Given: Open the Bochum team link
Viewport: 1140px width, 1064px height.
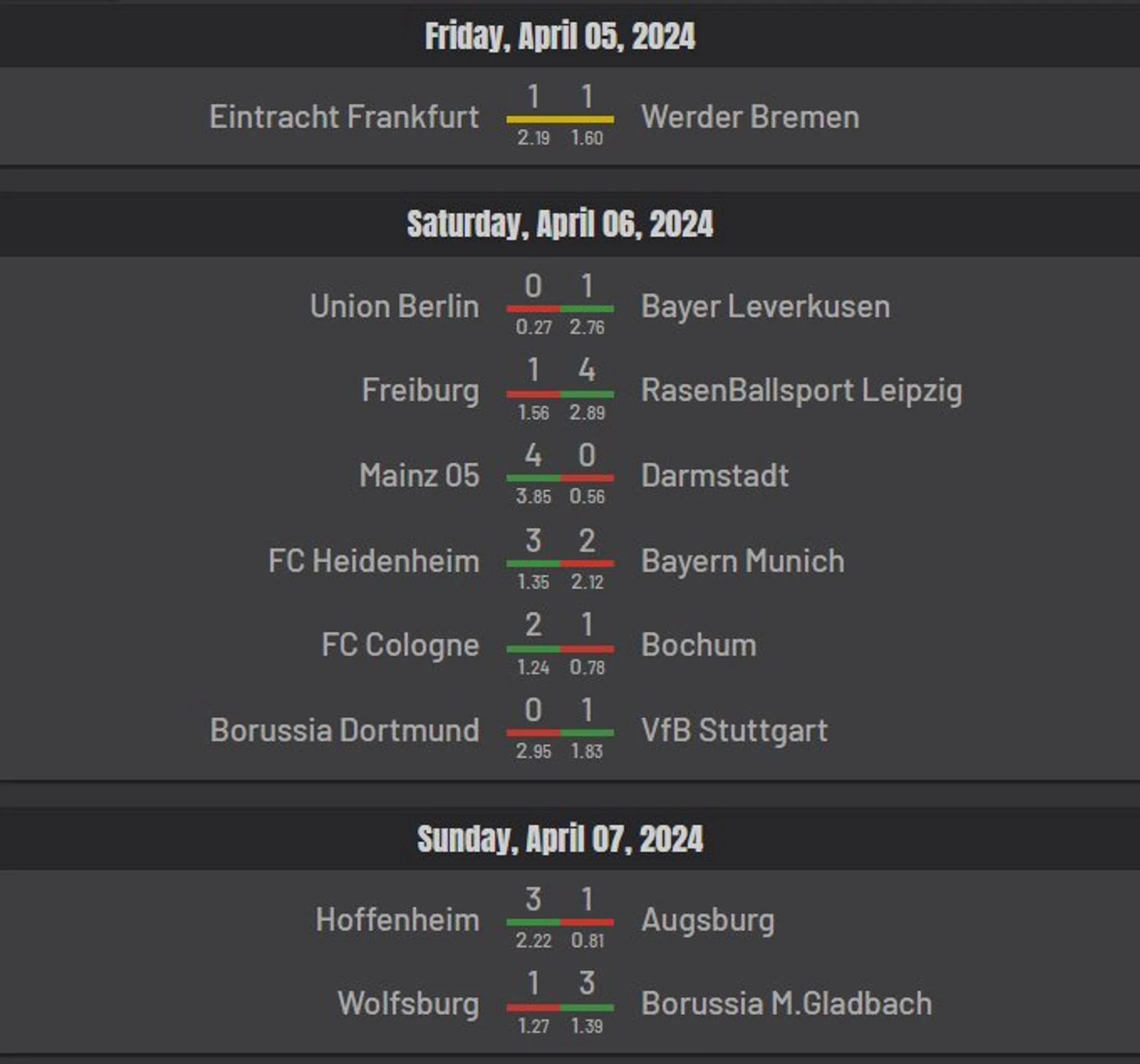Looking at the screenshot, I should 698,646.
